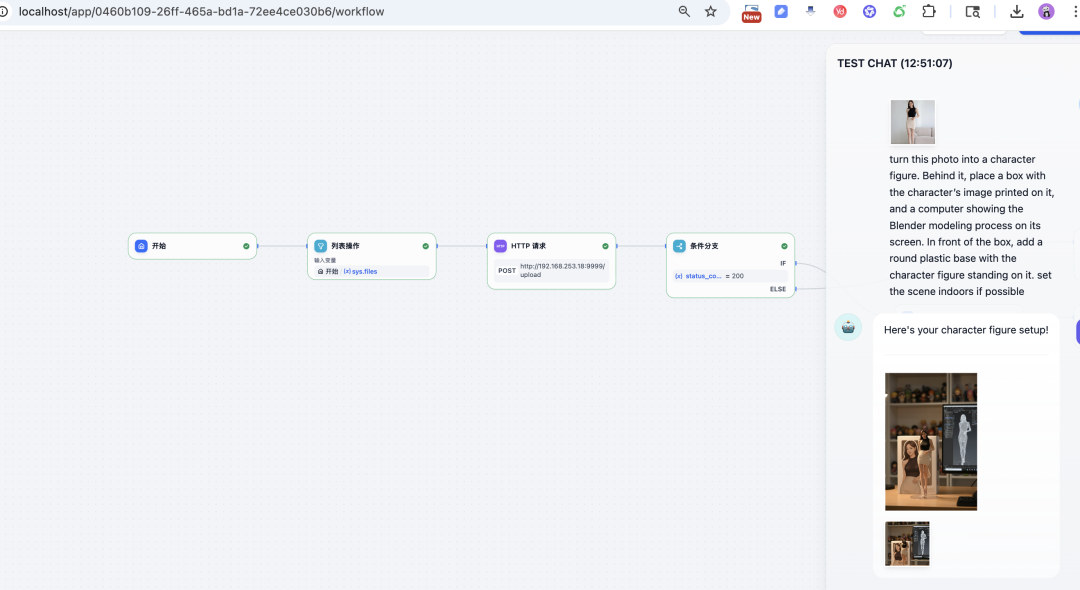Click the 条件分支 condition branch node icon
This screenshot has width=1080, height=590.
(679, 245)
